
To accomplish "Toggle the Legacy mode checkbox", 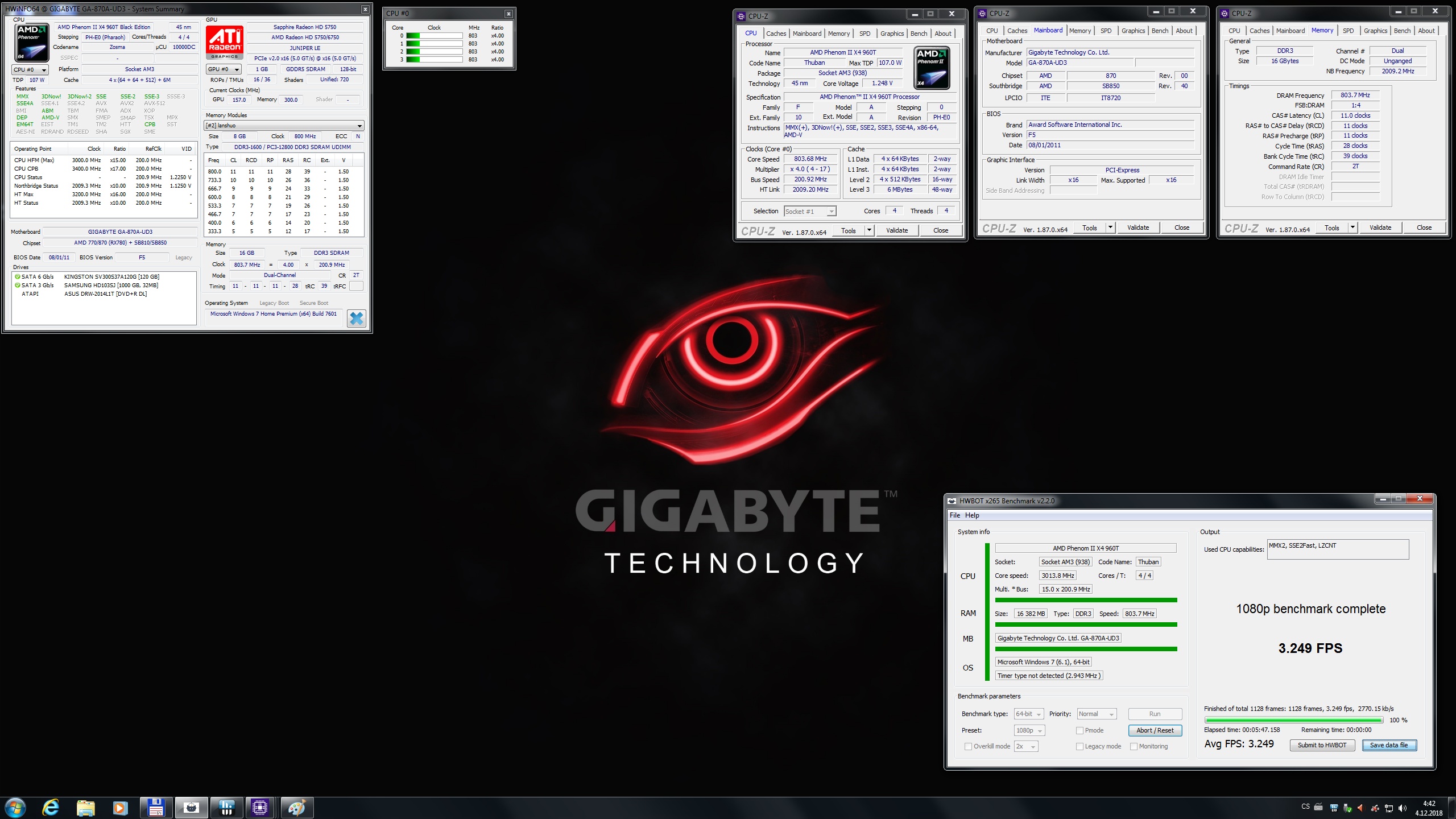I will pos(1079,746).
